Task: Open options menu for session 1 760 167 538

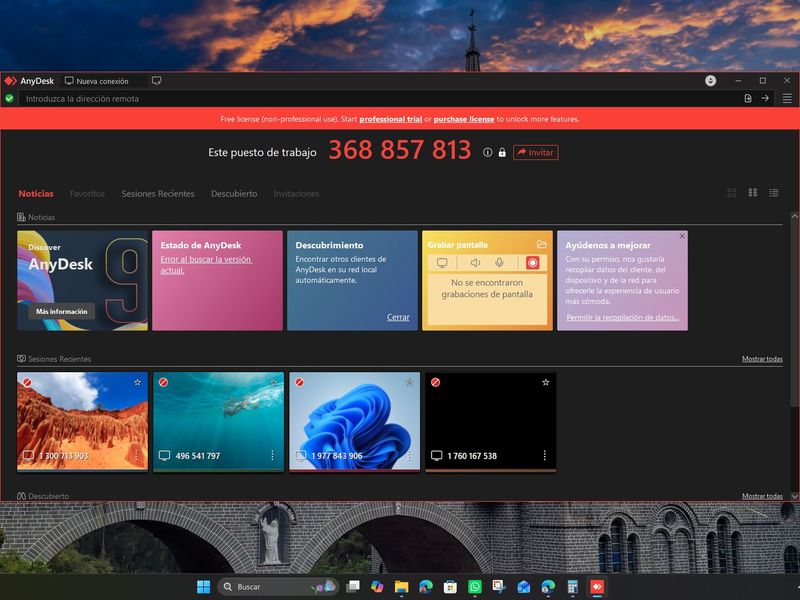Action: pos(544,455)
